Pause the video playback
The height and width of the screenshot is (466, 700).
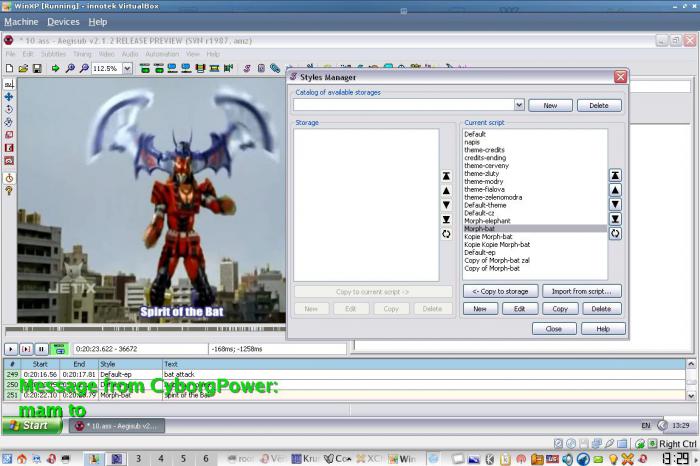pos(41,349)
